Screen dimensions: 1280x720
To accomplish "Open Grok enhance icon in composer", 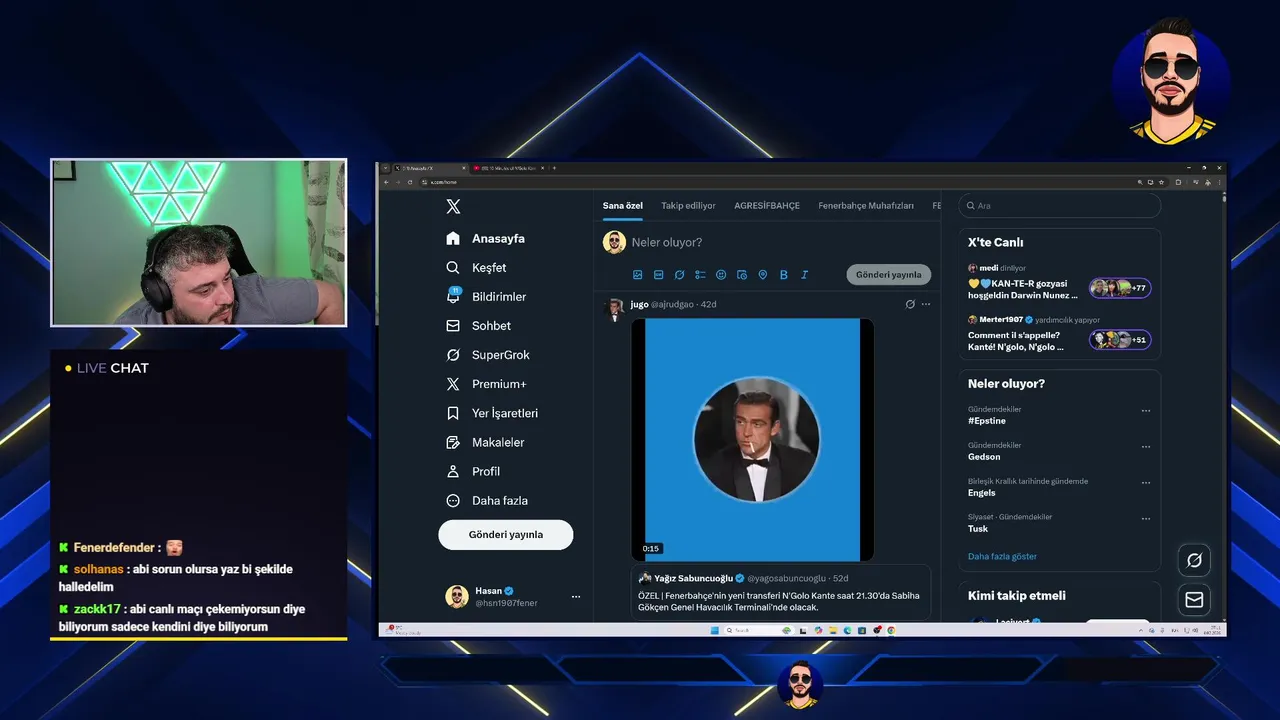I will click(679, 275).
